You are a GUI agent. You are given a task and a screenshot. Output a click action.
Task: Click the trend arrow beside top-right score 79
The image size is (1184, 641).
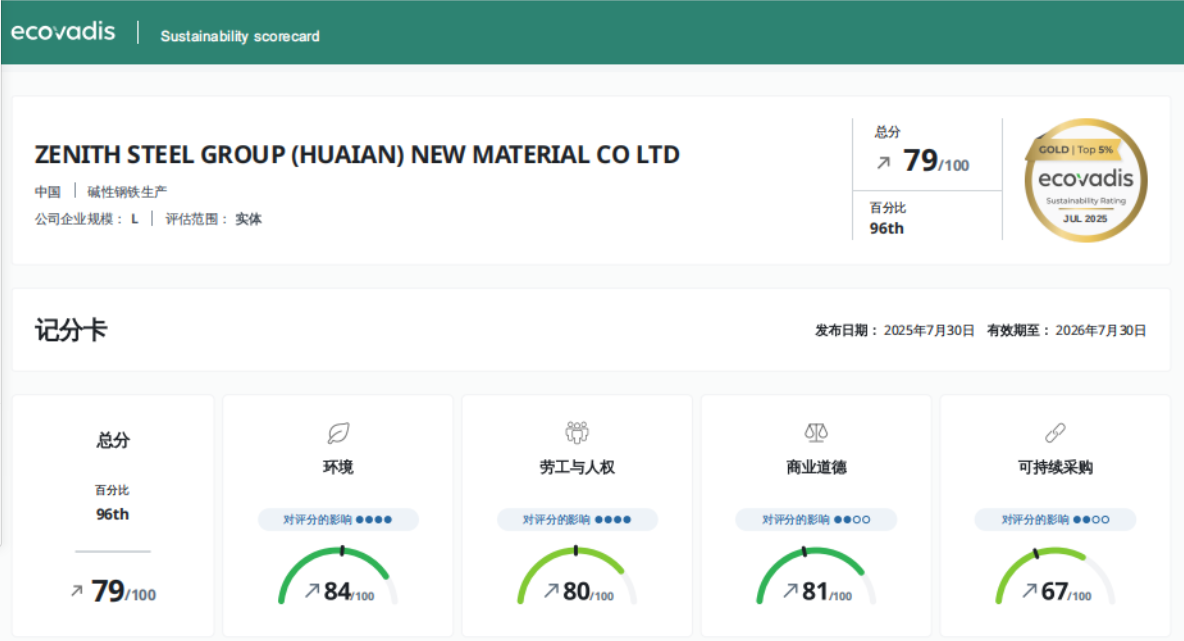883,161
